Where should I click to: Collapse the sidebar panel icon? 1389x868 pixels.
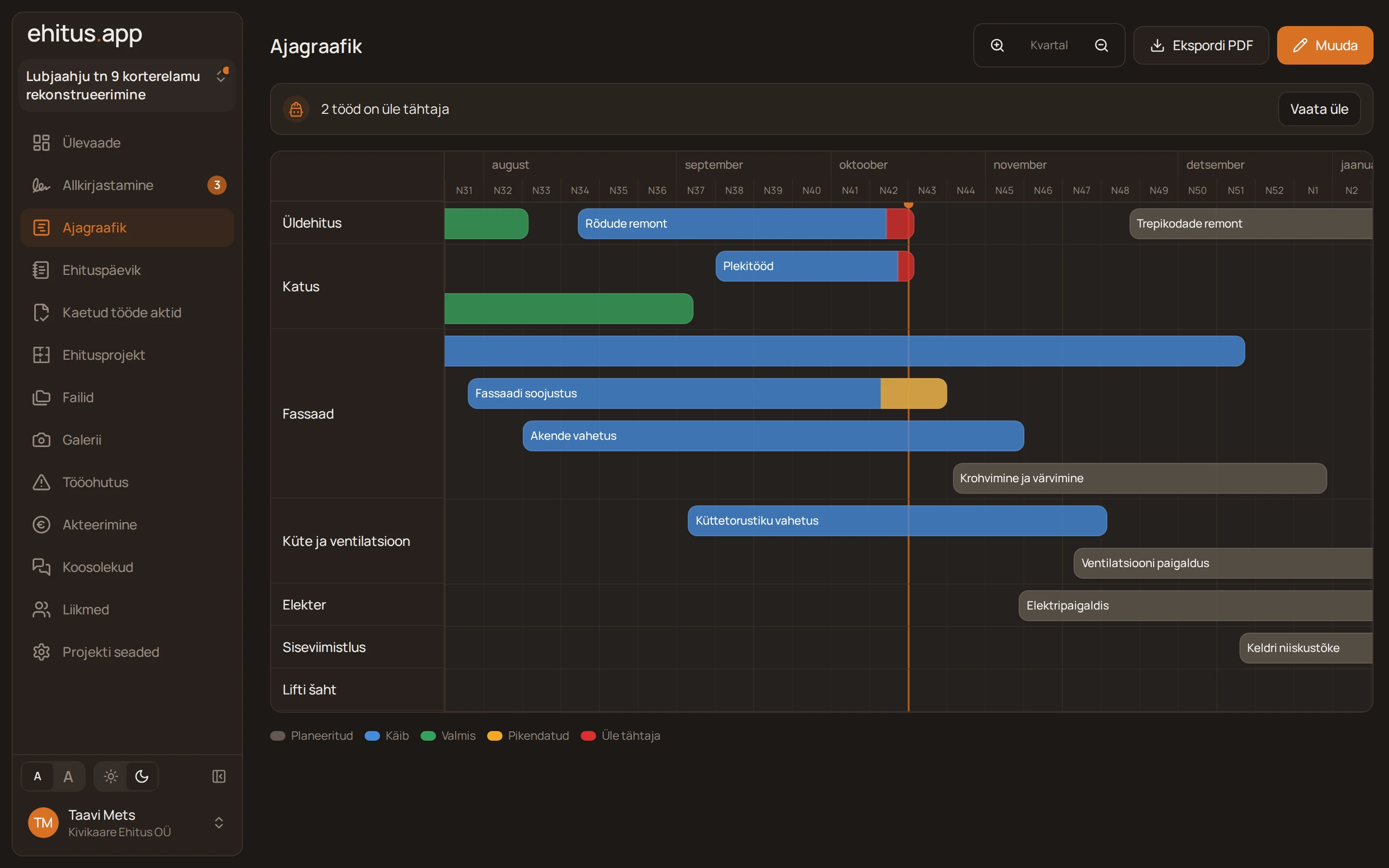pos(218,776)
